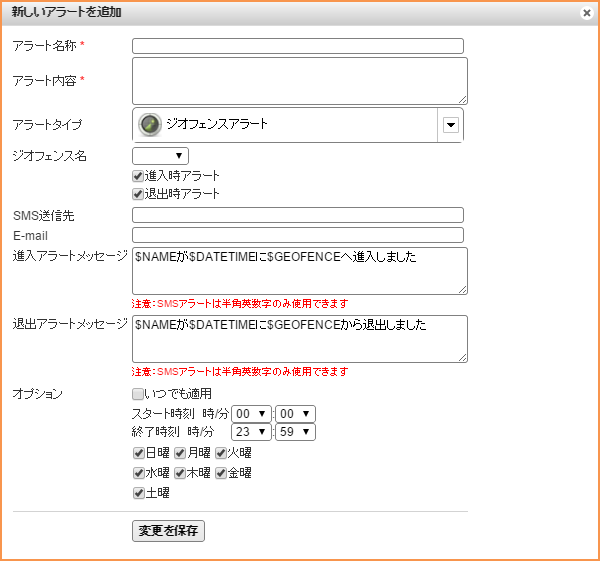Screen dimensions: 600x561
Task: Toggle the 退出時アラート checkbox
Action: tap(139, 193)
